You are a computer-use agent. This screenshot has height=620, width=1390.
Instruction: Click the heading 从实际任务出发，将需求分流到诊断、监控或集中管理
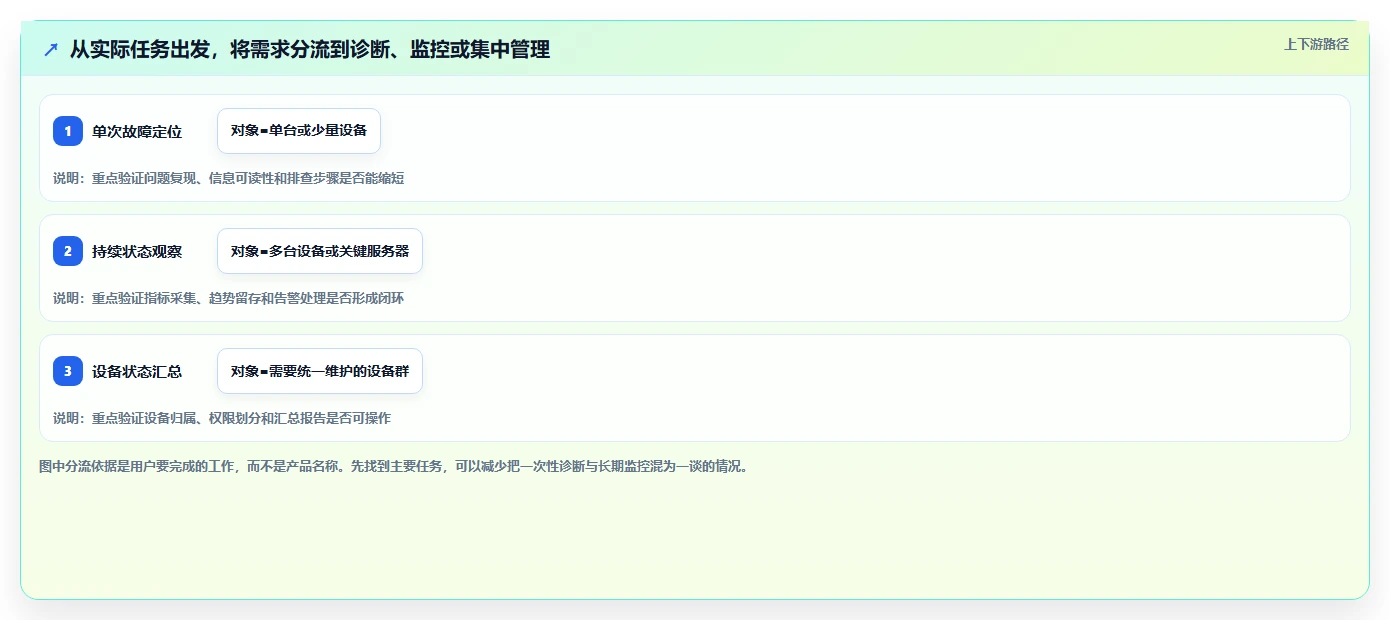[x=310, y=49]
